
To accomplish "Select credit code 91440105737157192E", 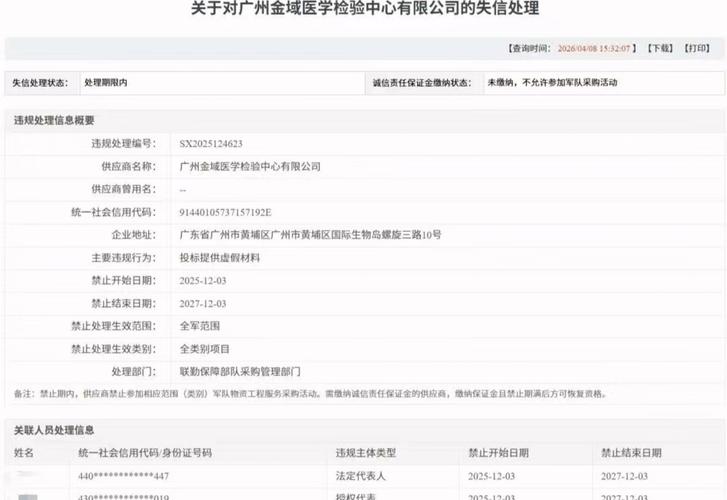I will point(225,212).
